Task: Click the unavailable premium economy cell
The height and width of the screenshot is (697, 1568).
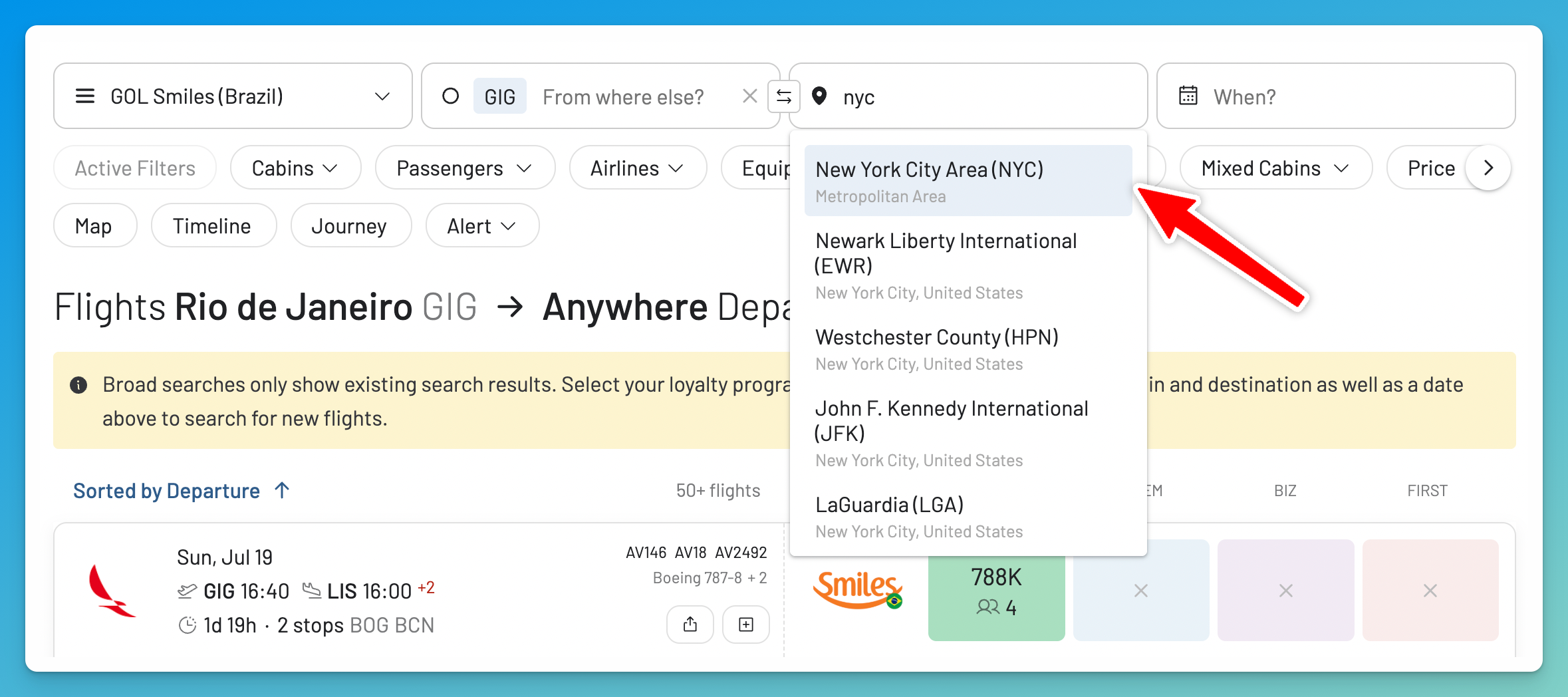Action: point(1140,590)
